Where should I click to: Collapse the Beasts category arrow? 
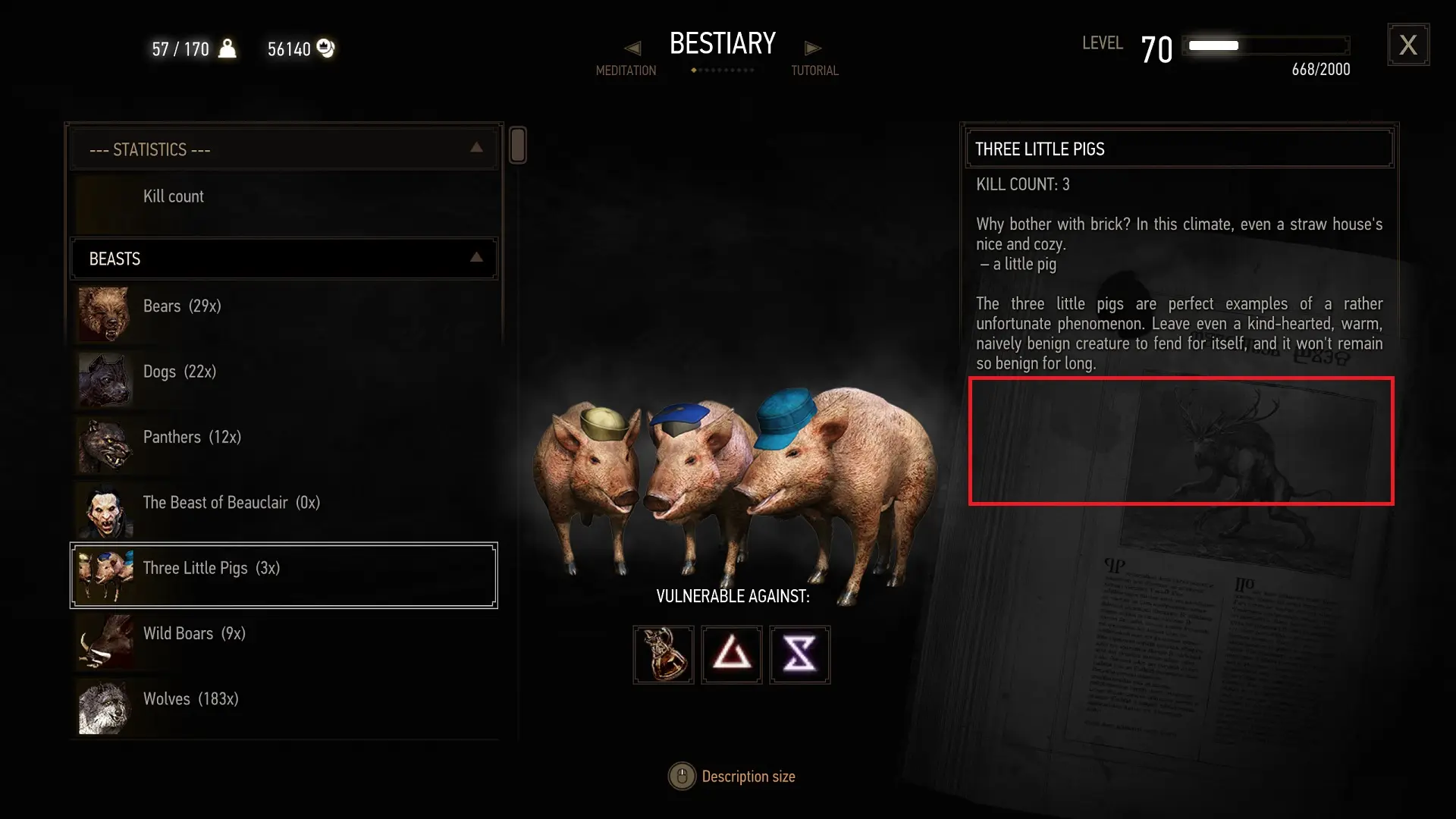[476, 258]
